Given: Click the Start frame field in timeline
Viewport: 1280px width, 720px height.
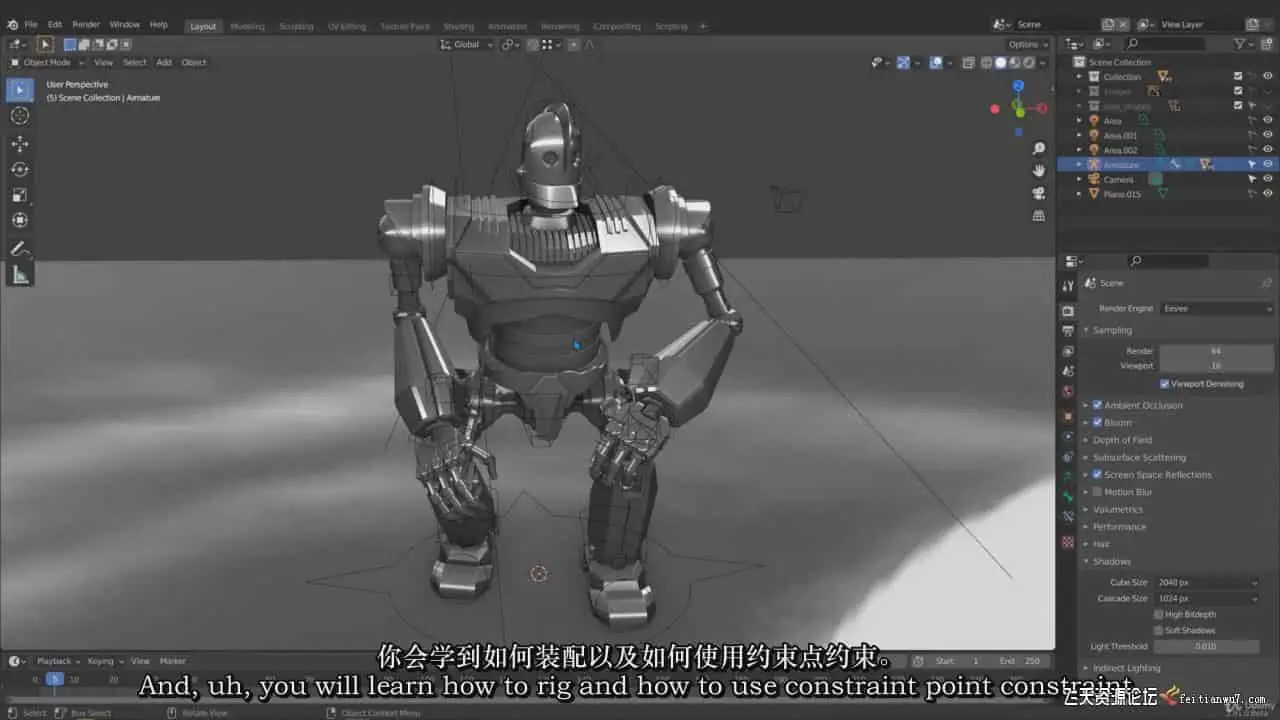Looking at the screenshot, I should tap(958, 661).
